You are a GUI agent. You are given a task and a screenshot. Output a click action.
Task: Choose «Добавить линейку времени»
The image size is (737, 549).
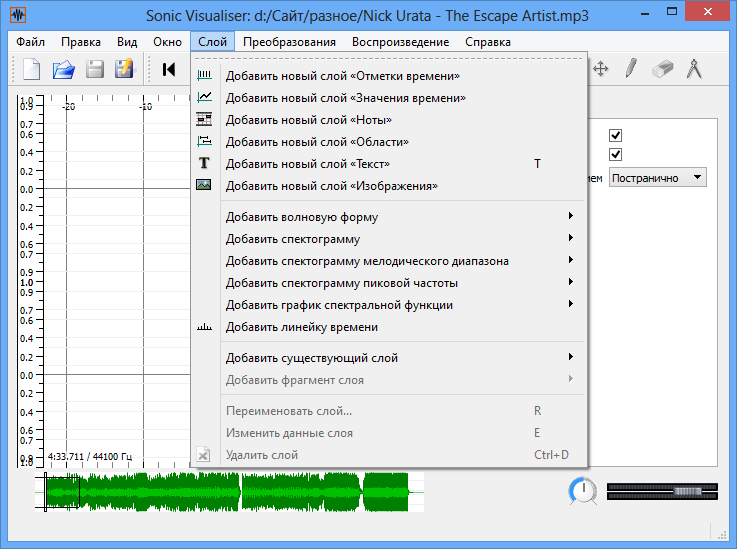tap(389, 327)
